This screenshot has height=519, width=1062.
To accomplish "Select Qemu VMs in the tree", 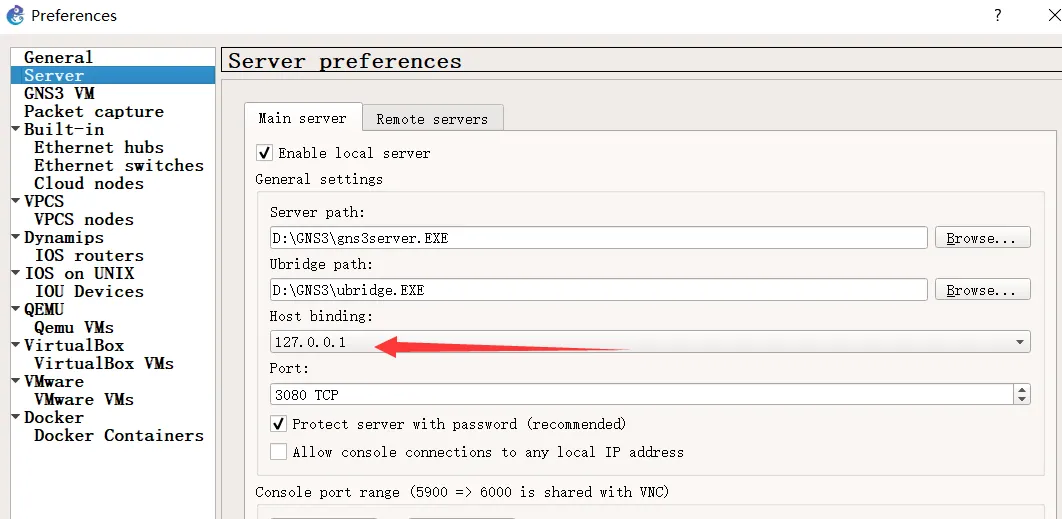I will 75,327.
